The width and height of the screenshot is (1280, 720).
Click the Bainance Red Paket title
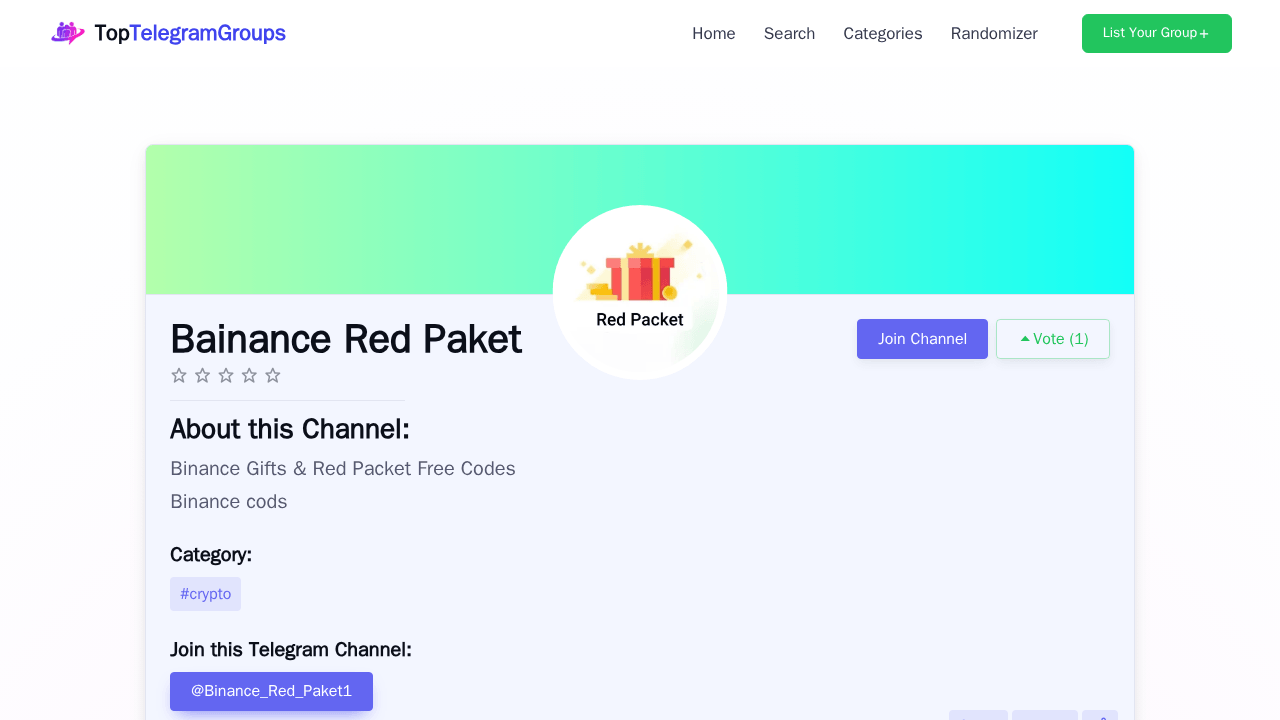pos(346,339)
